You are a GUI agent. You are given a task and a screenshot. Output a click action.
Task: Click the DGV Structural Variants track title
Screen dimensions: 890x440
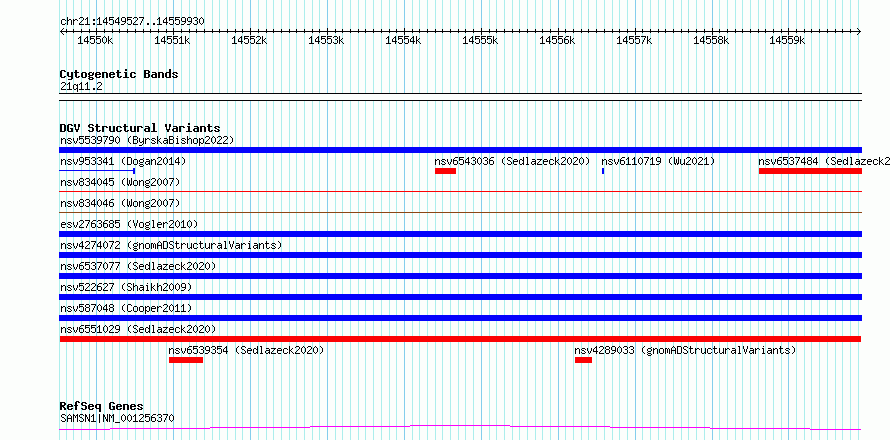(140, 128)
